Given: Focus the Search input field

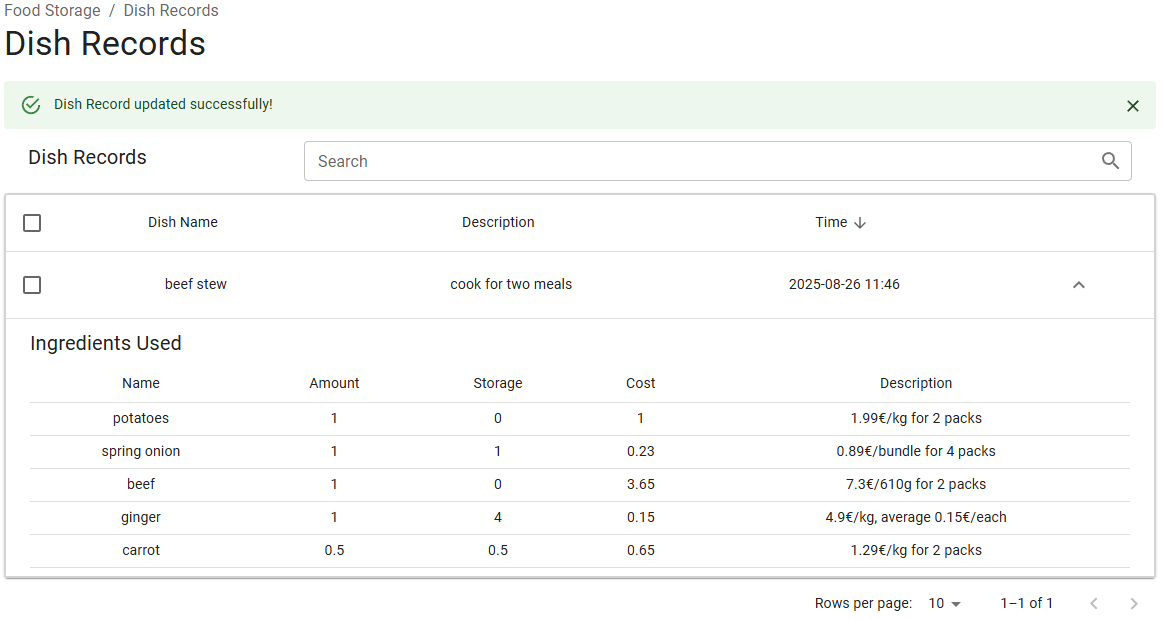Looking at the screenshot, I should [700, 161].
